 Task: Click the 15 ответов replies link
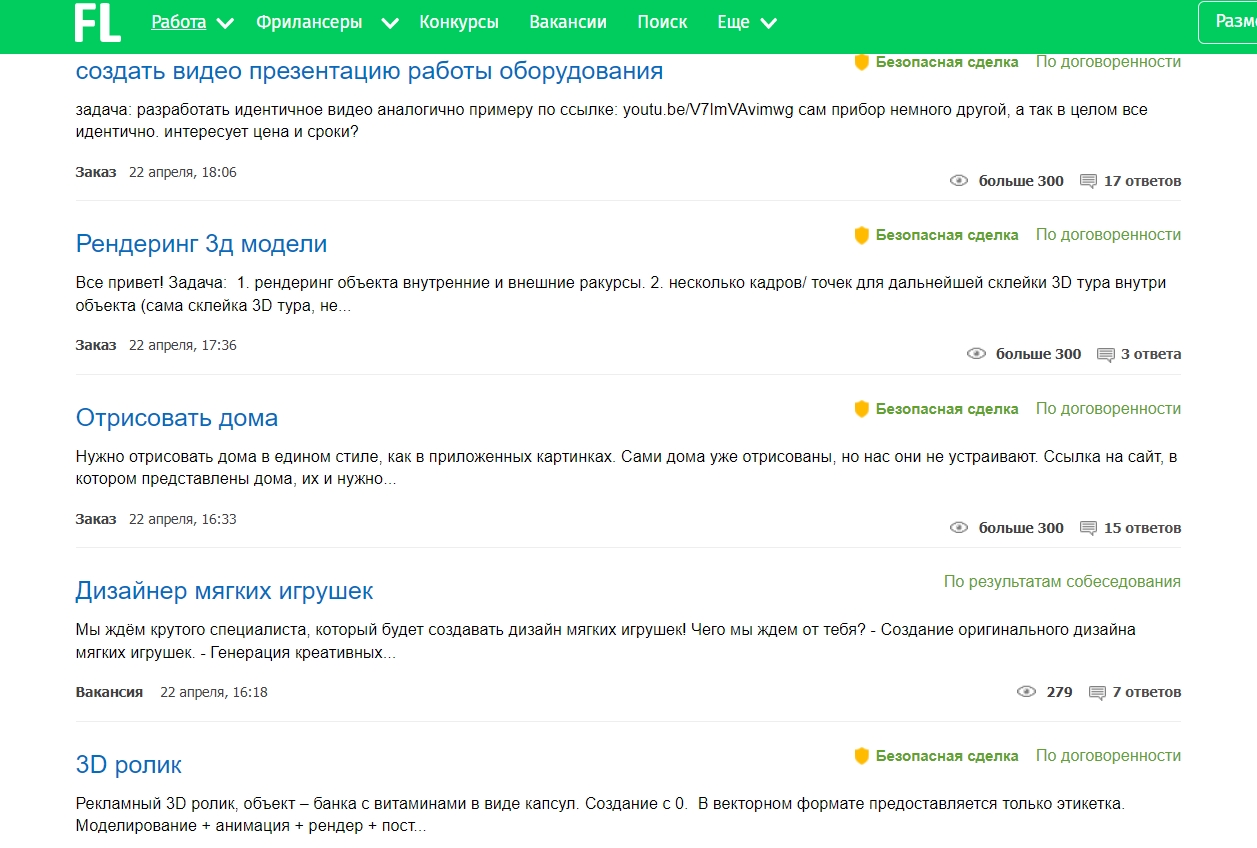click(1142, 528)
